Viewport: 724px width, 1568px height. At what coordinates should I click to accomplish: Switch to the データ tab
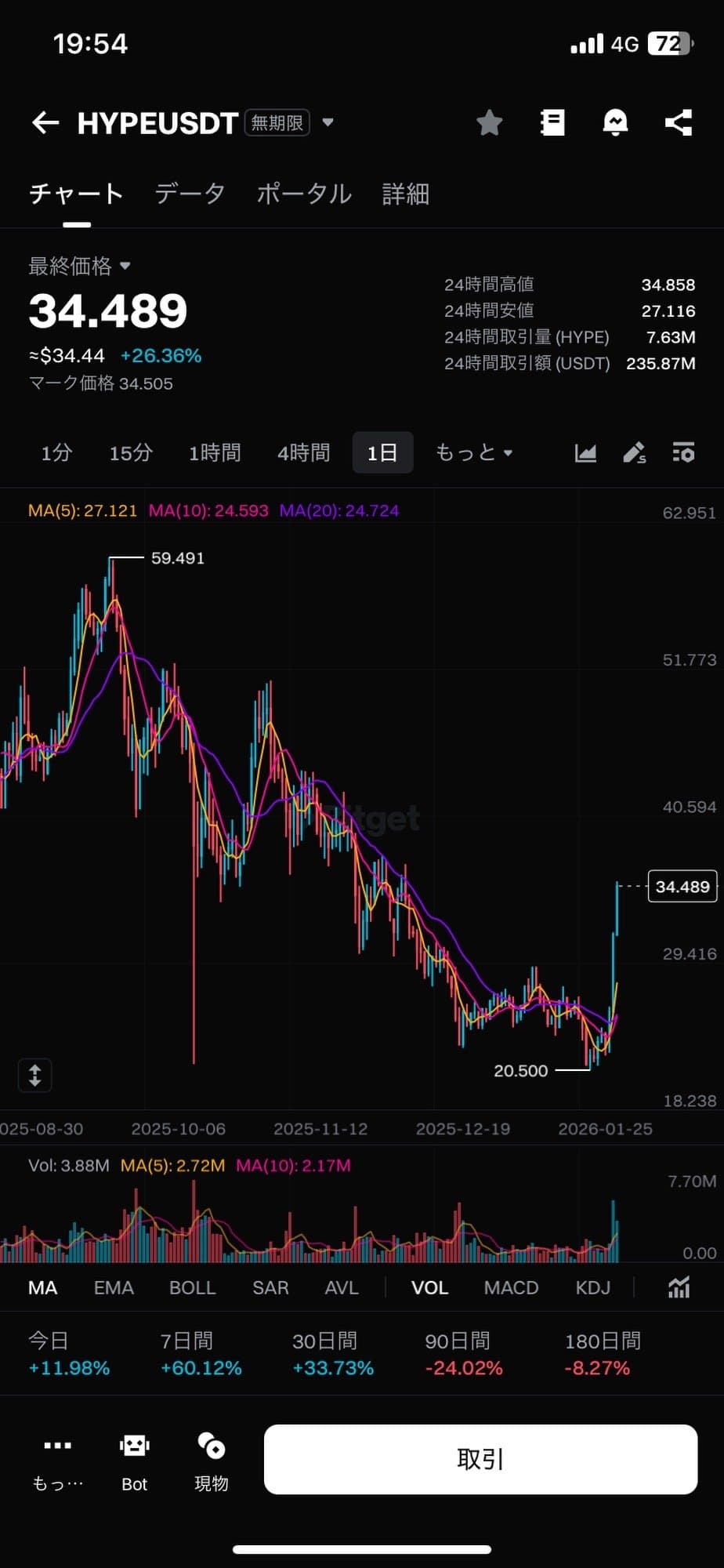pyautogui.click(x=190, y=194)
